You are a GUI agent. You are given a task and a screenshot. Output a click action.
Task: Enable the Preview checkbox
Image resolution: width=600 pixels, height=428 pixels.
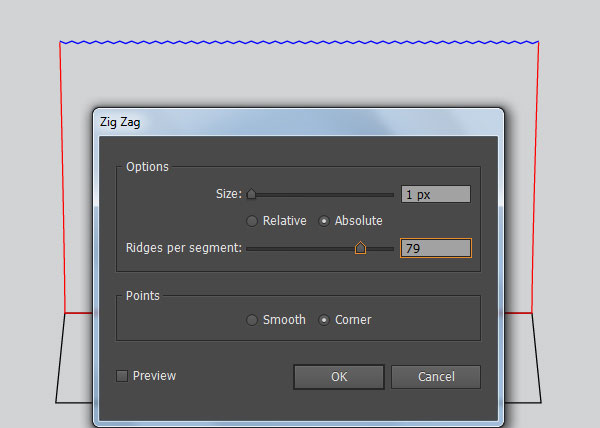pyautogui.click(x=122, y=376)
